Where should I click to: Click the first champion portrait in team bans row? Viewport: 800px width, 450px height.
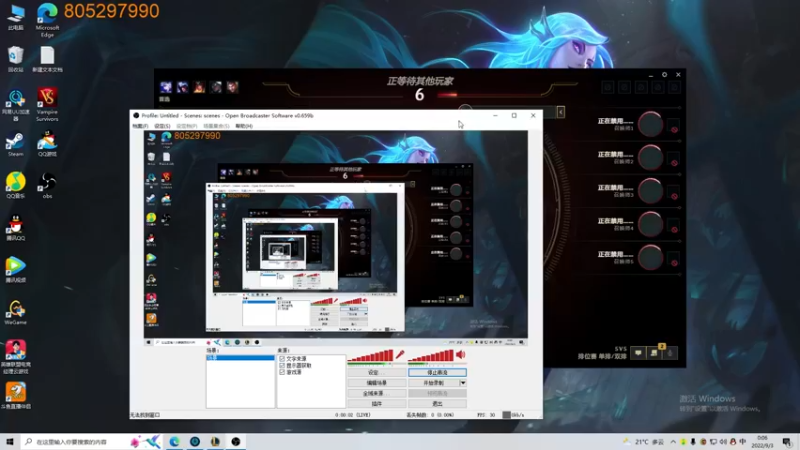click(166, 87)
